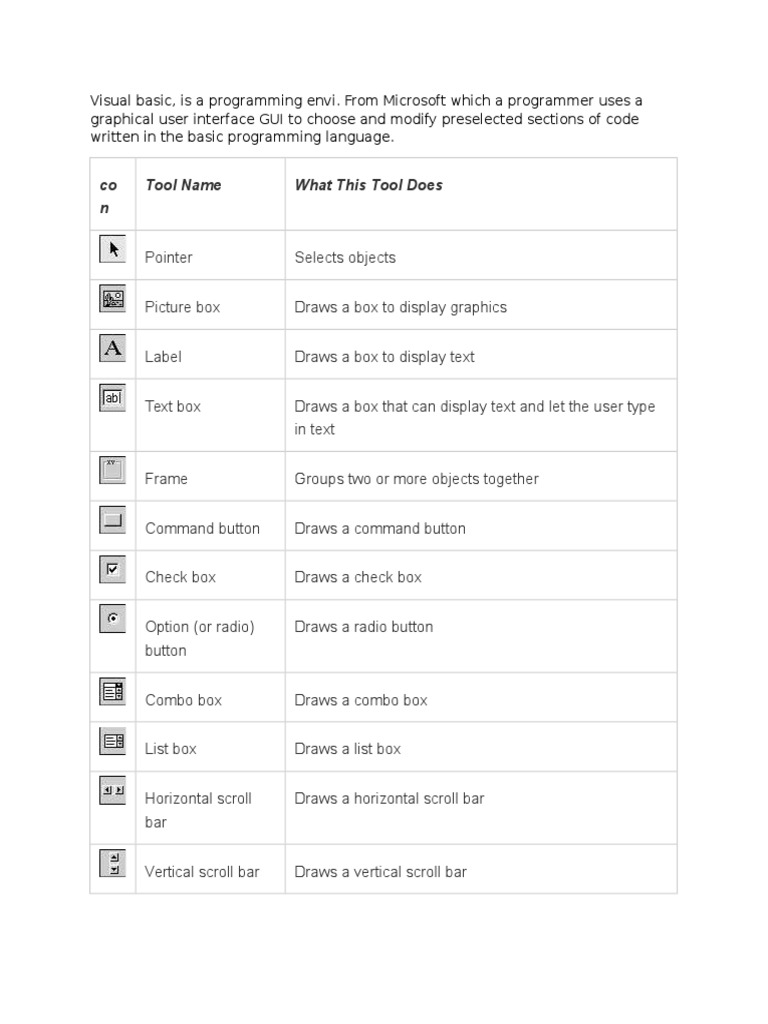Select the Vertical scroll bar icon

[x=113, y=863]
